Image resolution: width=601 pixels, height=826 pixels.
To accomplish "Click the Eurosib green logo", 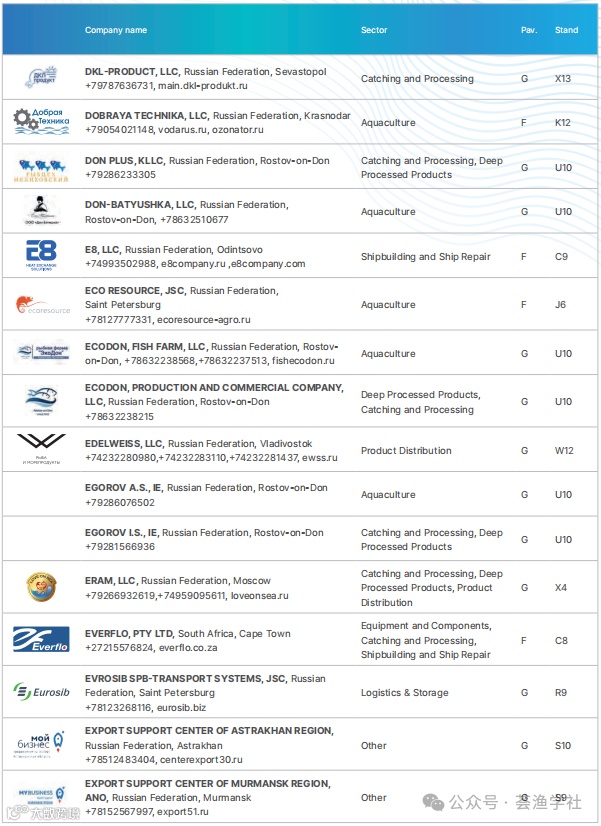I will tap(41, 692).
